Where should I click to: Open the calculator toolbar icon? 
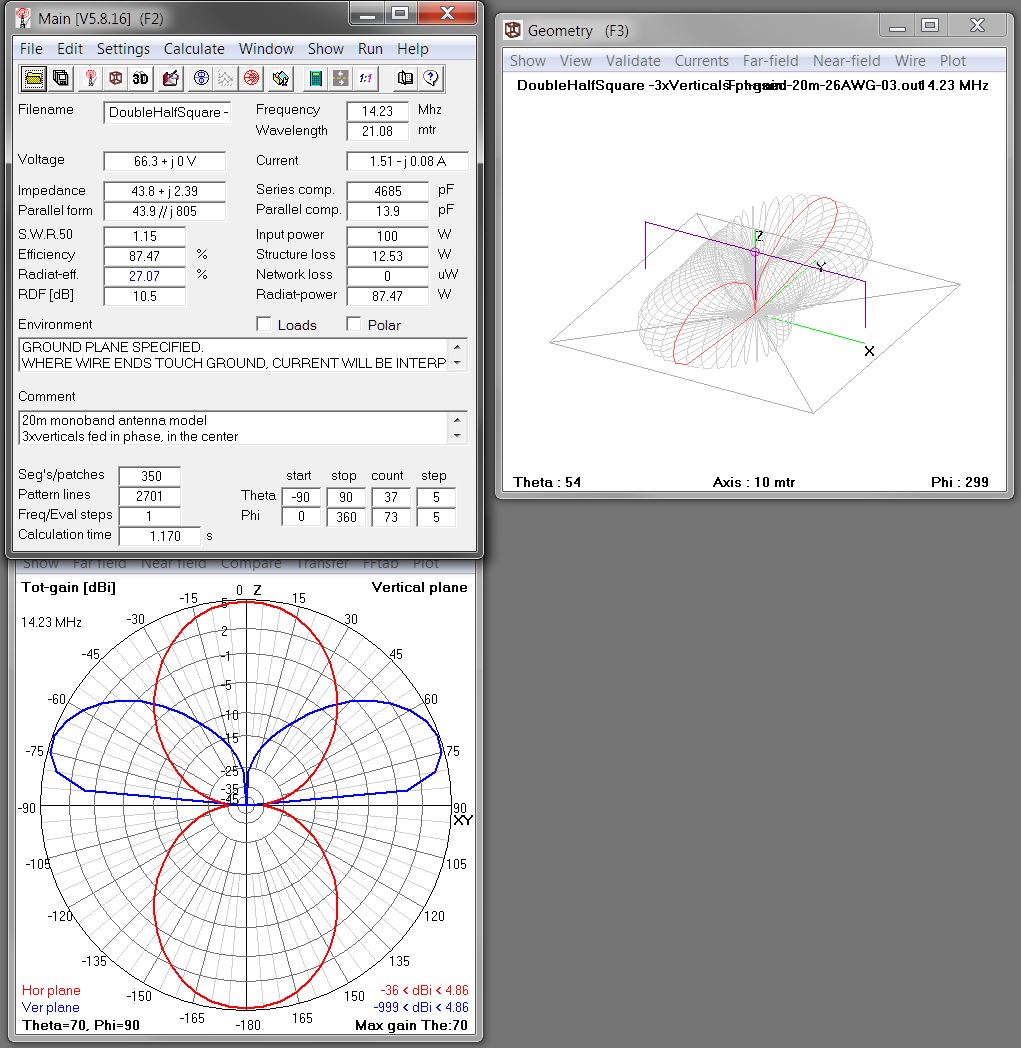(316, 78)
